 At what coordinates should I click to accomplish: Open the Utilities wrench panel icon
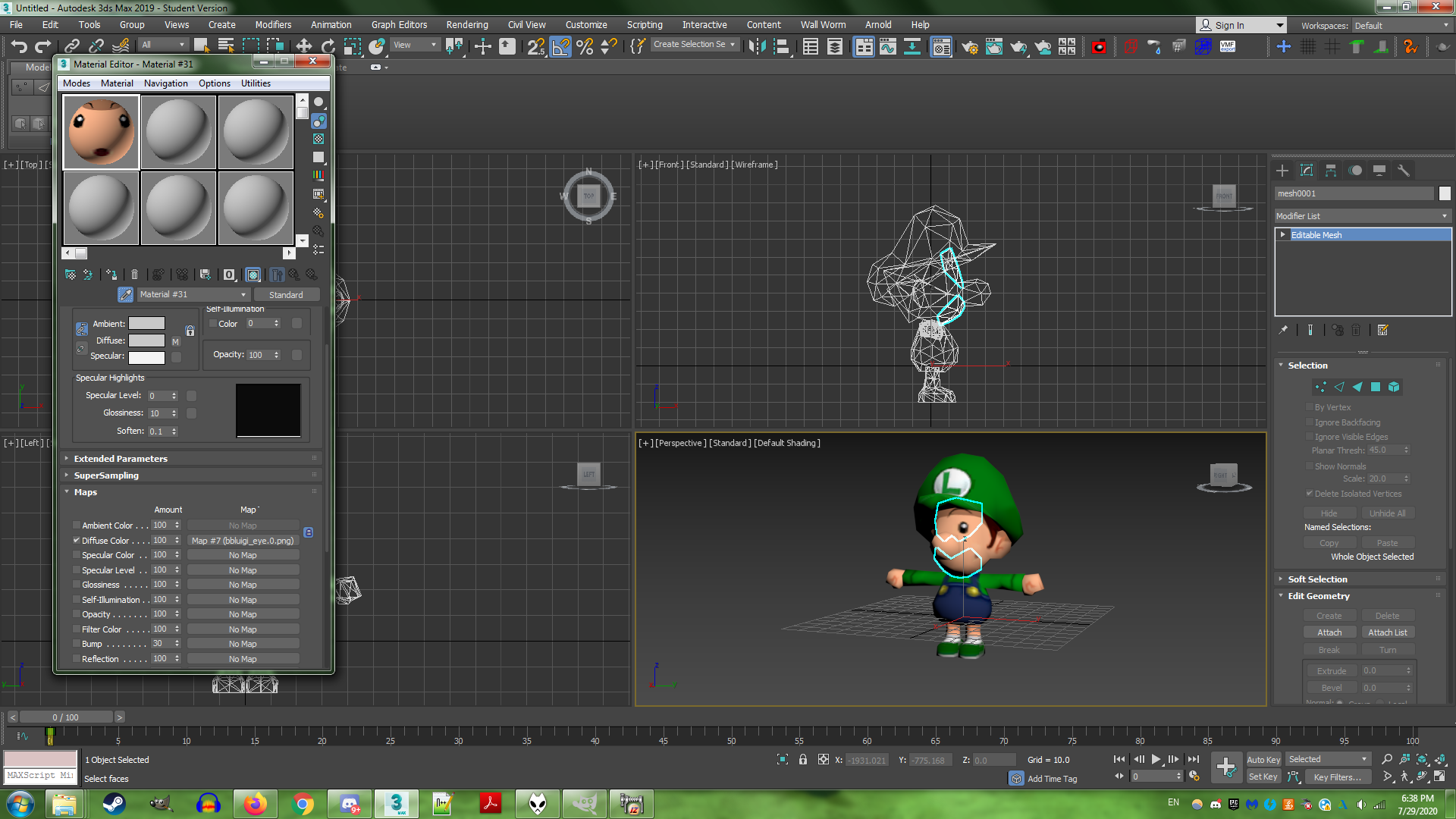click(x=1404, y=171)
